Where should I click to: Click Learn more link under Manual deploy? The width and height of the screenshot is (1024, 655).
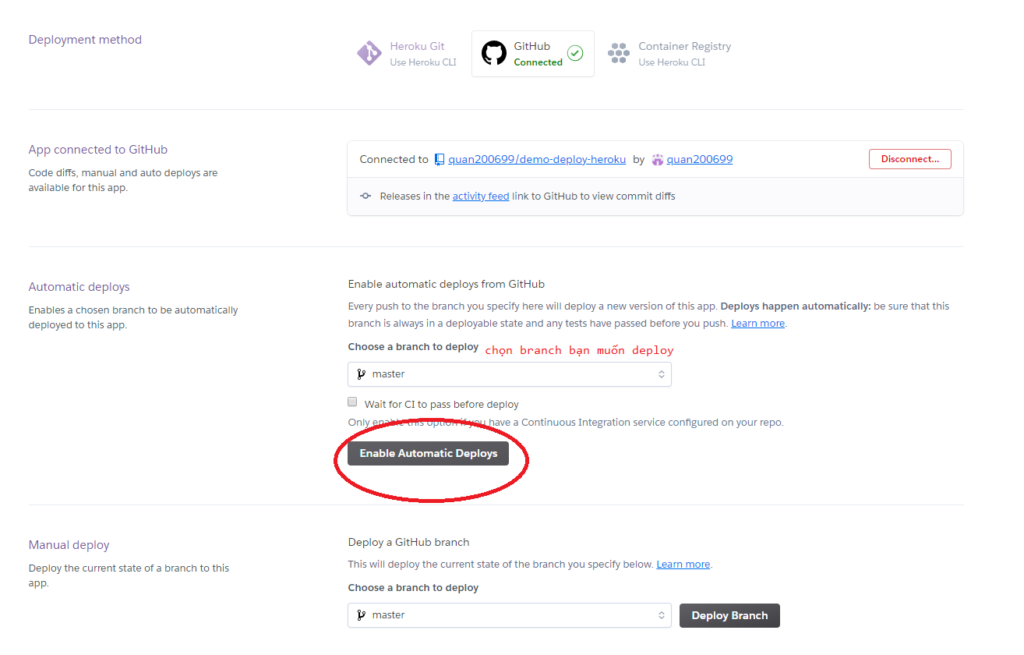(683, 564)
